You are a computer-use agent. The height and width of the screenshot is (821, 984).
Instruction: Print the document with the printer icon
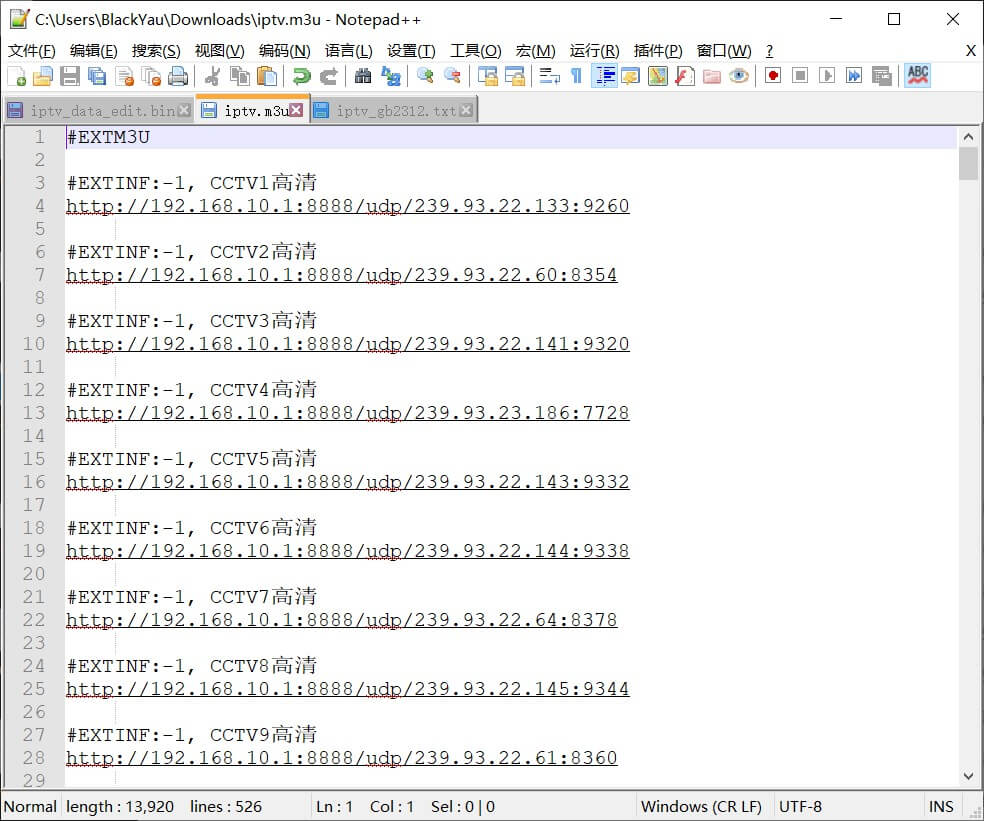tap(178, 77)
